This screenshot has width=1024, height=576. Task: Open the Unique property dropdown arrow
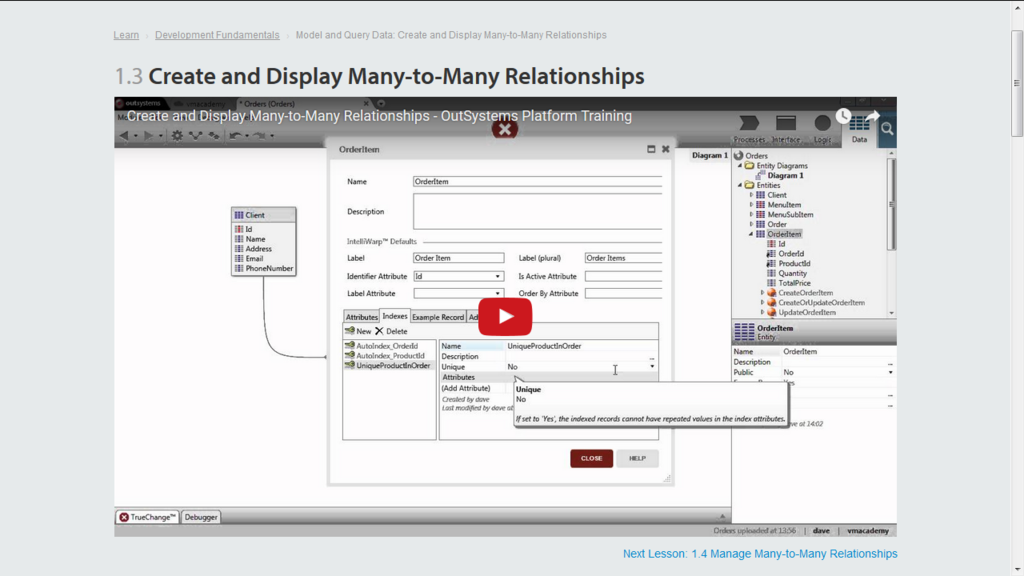[652, 367]
